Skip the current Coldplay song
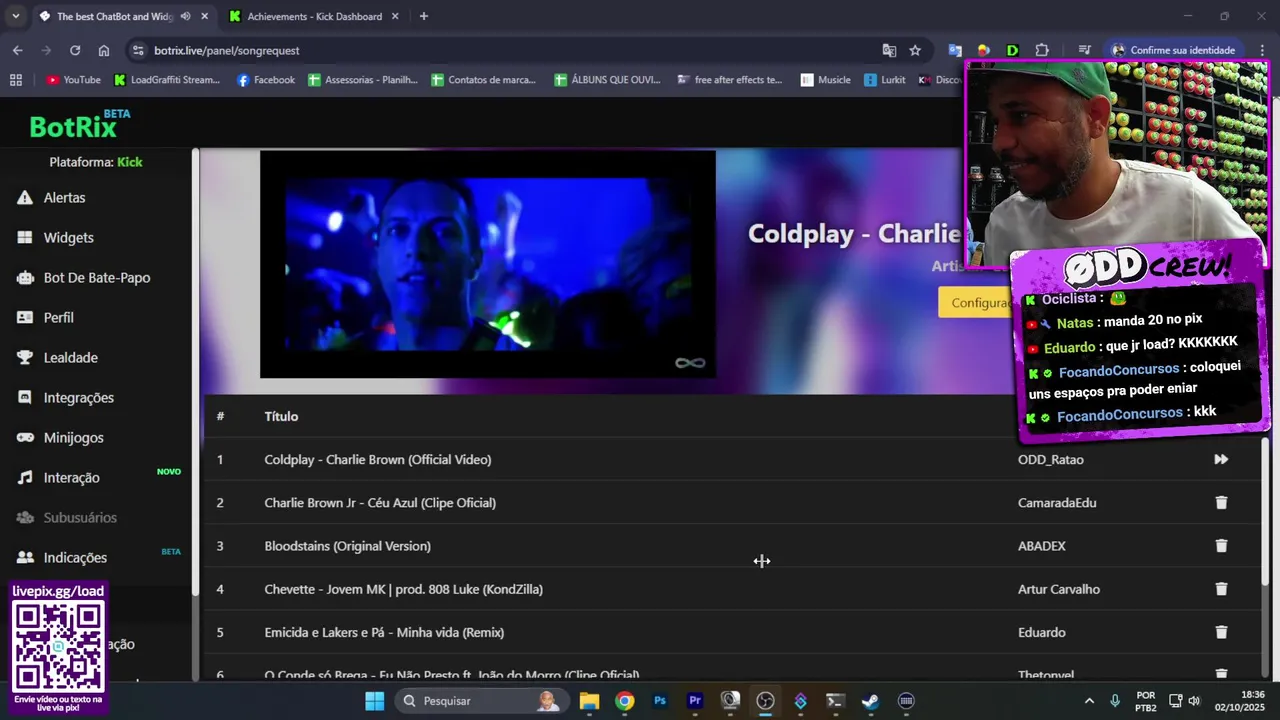The image size is (1280, 720). [1221, 460]
